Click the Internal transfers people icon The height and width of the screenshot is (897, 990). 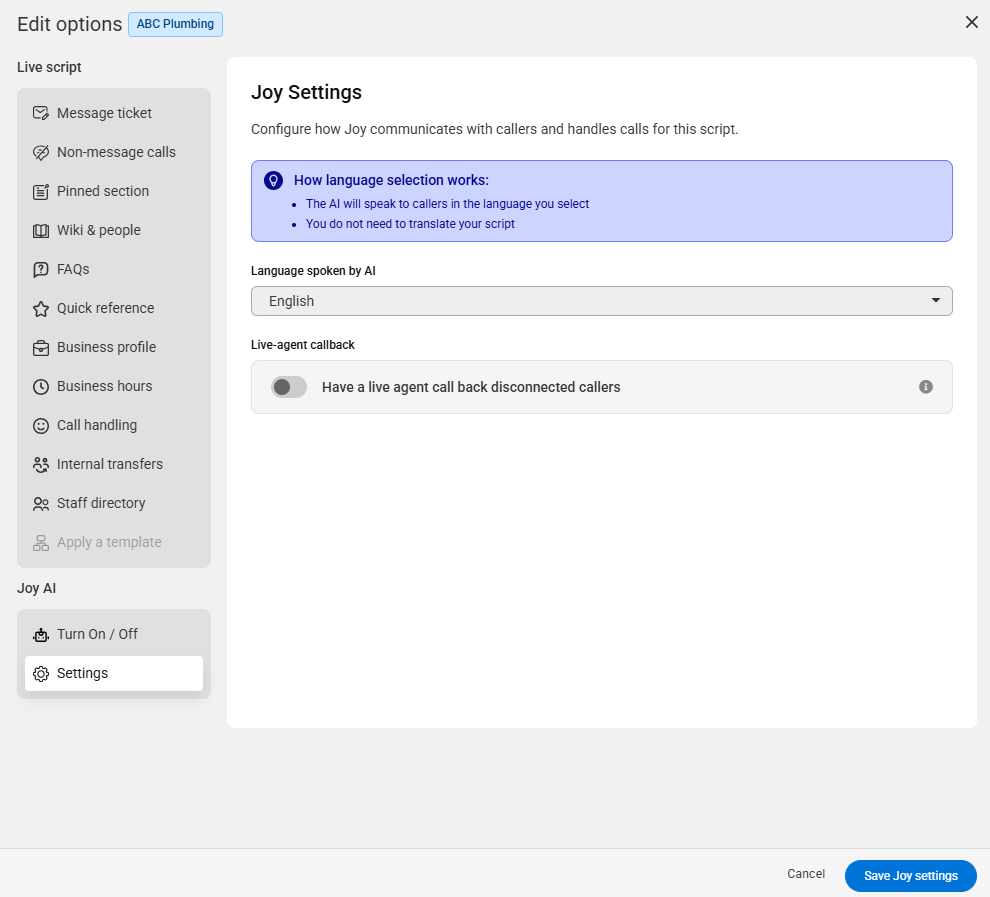click(41, 465)
